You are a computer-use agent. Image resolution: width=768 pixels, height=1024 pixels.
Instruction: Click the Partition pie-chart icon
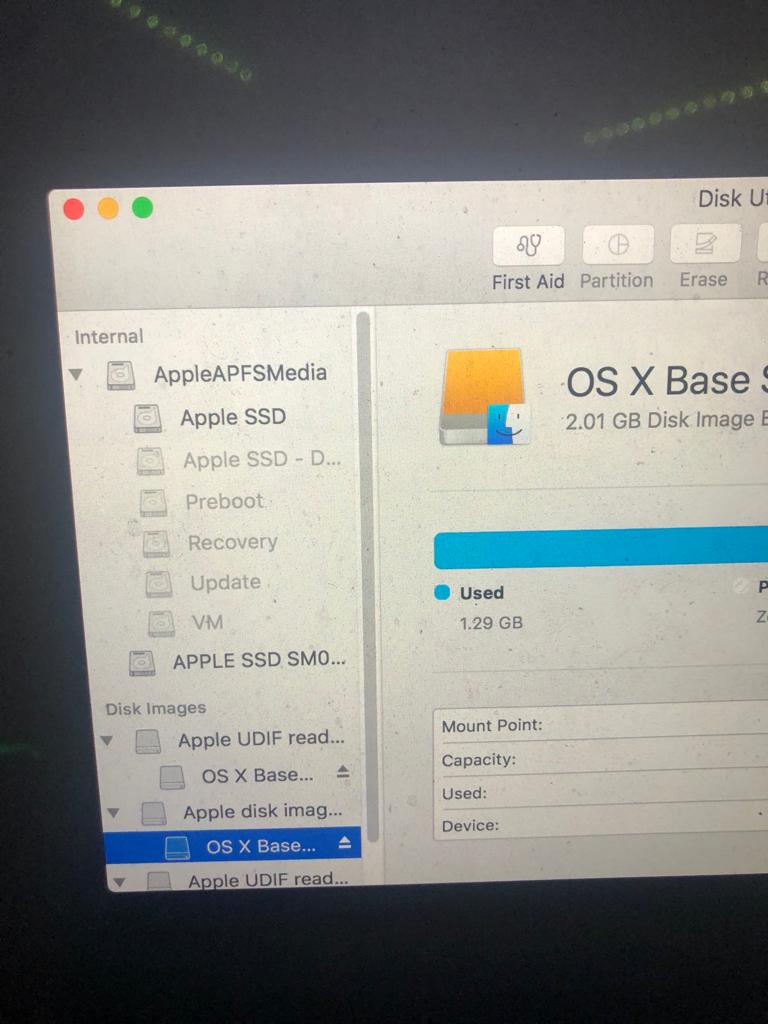tap(618, 245)
